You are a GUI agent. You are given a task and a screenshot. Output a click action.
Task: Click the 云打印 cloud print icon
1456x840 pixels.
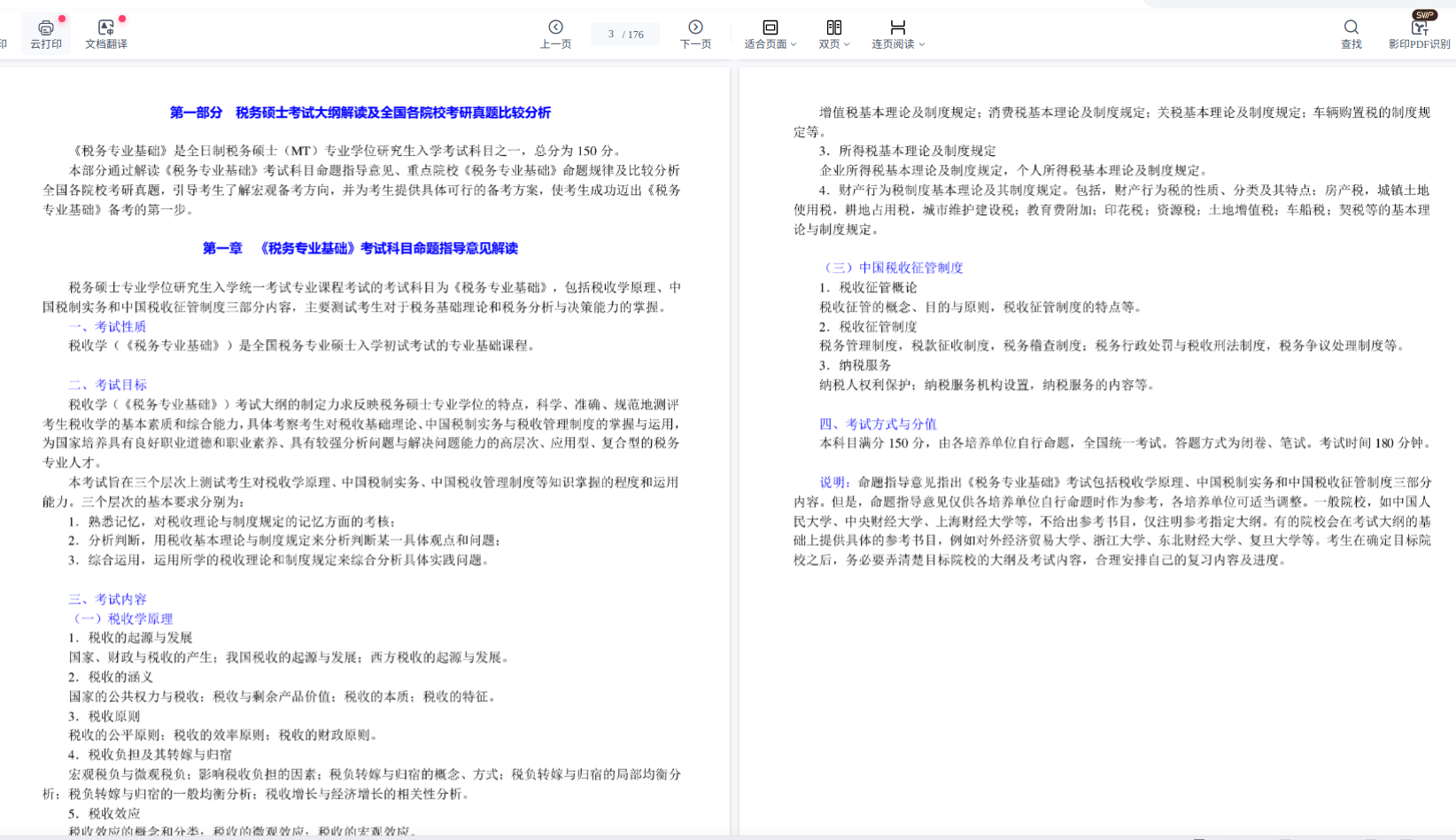pos(46,28)
